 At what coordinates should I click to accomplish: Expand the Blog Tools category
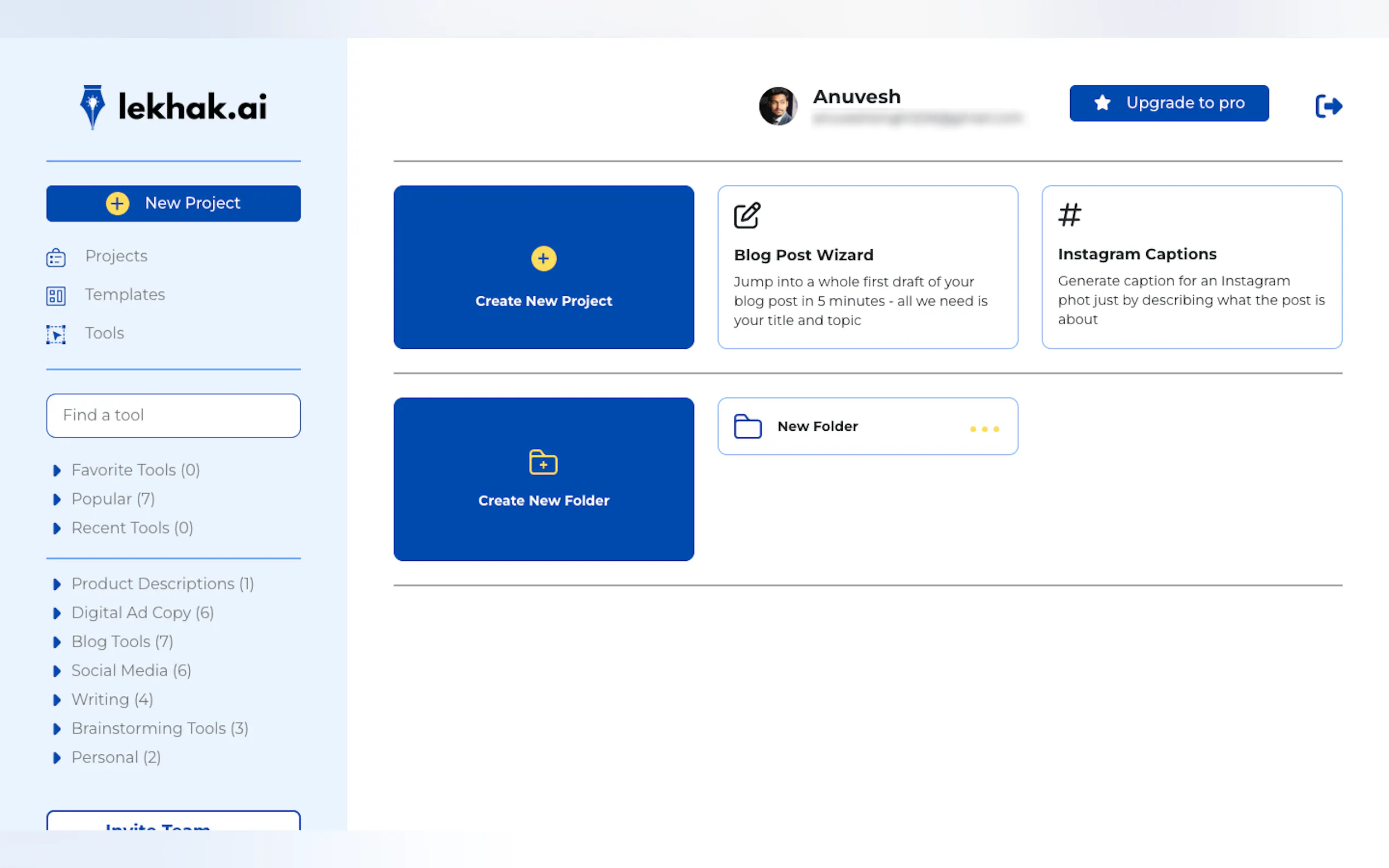point(56,642)
